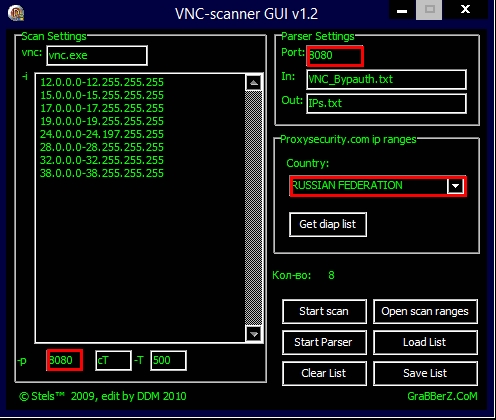496x420 pixels.
Task: Click the Get diap list button
Action: pos(328,224)
